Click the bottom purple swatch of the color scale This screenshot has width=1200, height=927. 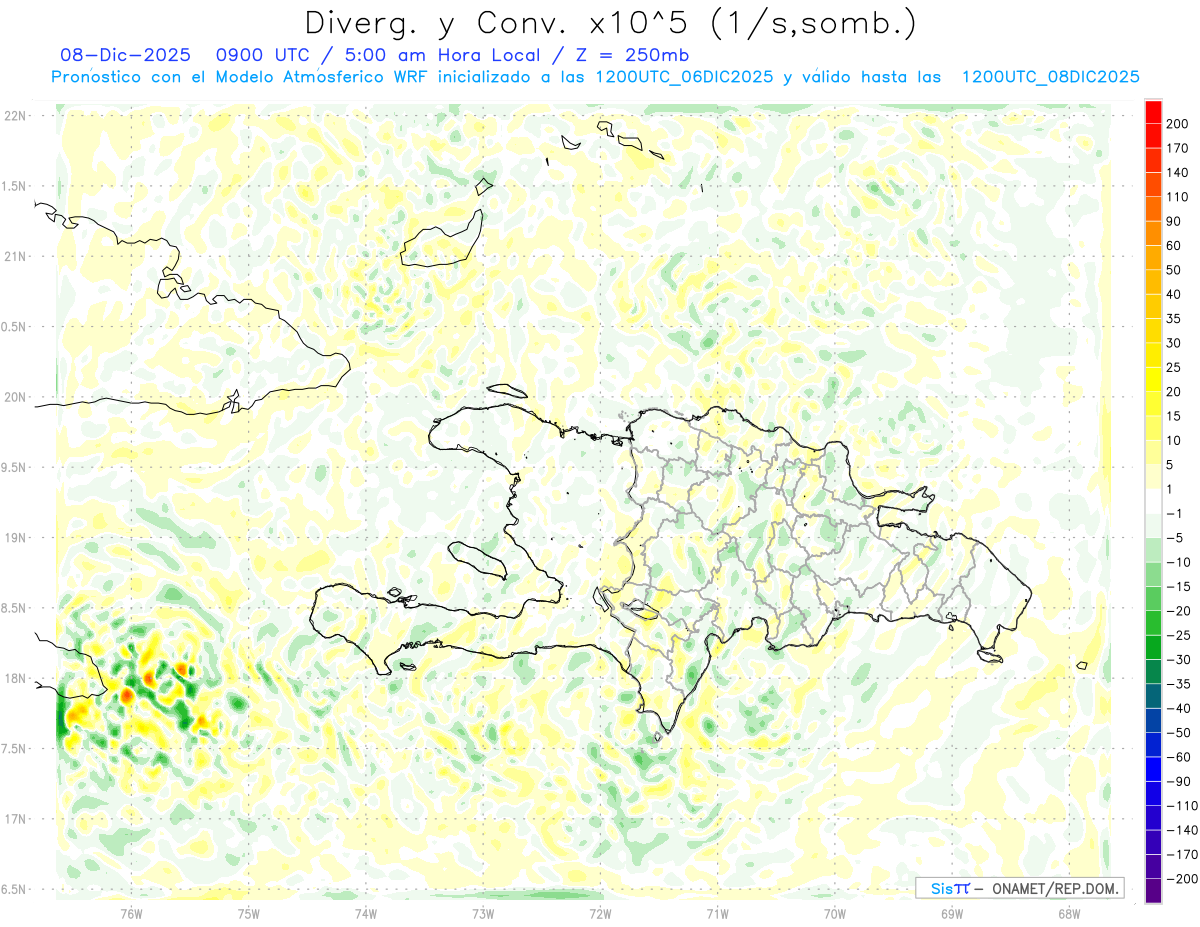[x=1153, y=890]
